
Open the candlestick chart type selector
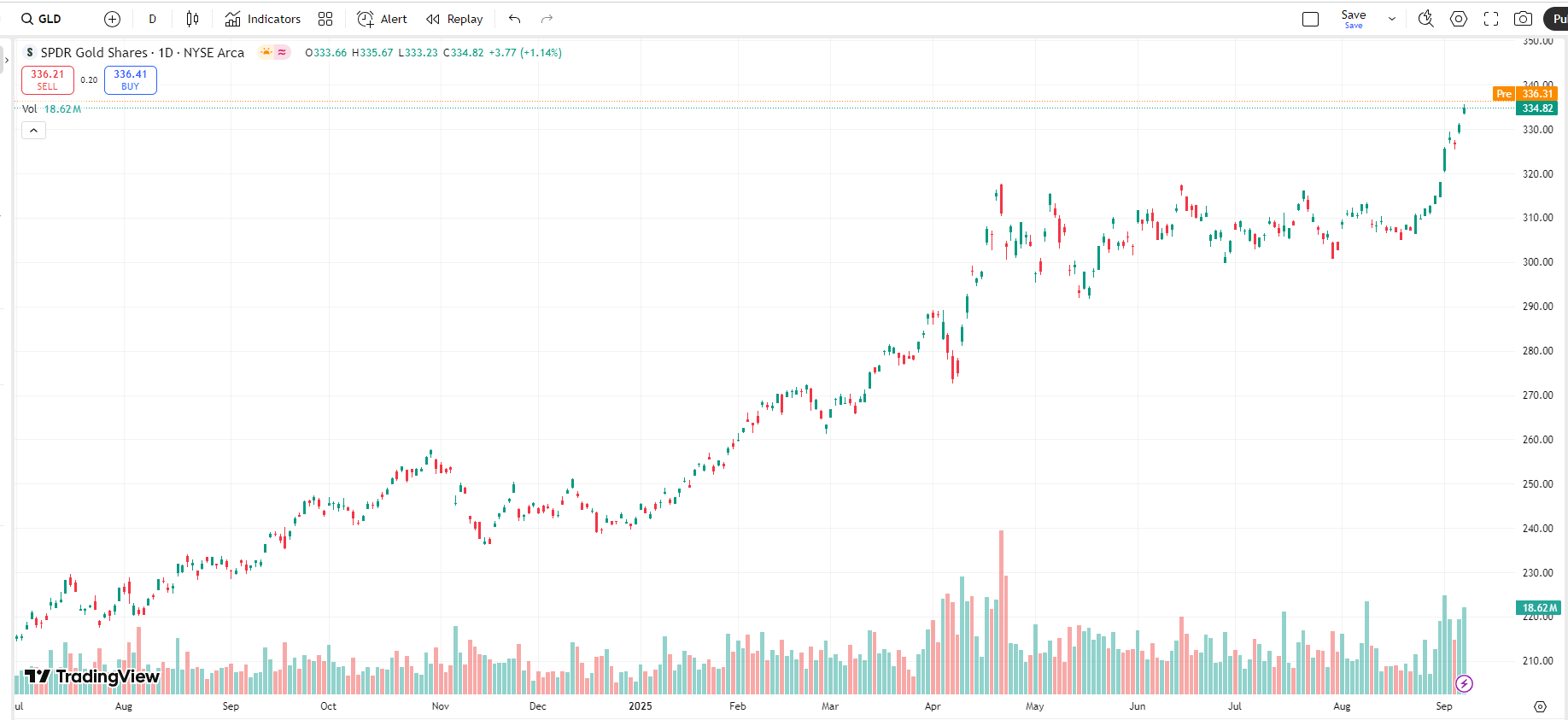pos(193,19)
